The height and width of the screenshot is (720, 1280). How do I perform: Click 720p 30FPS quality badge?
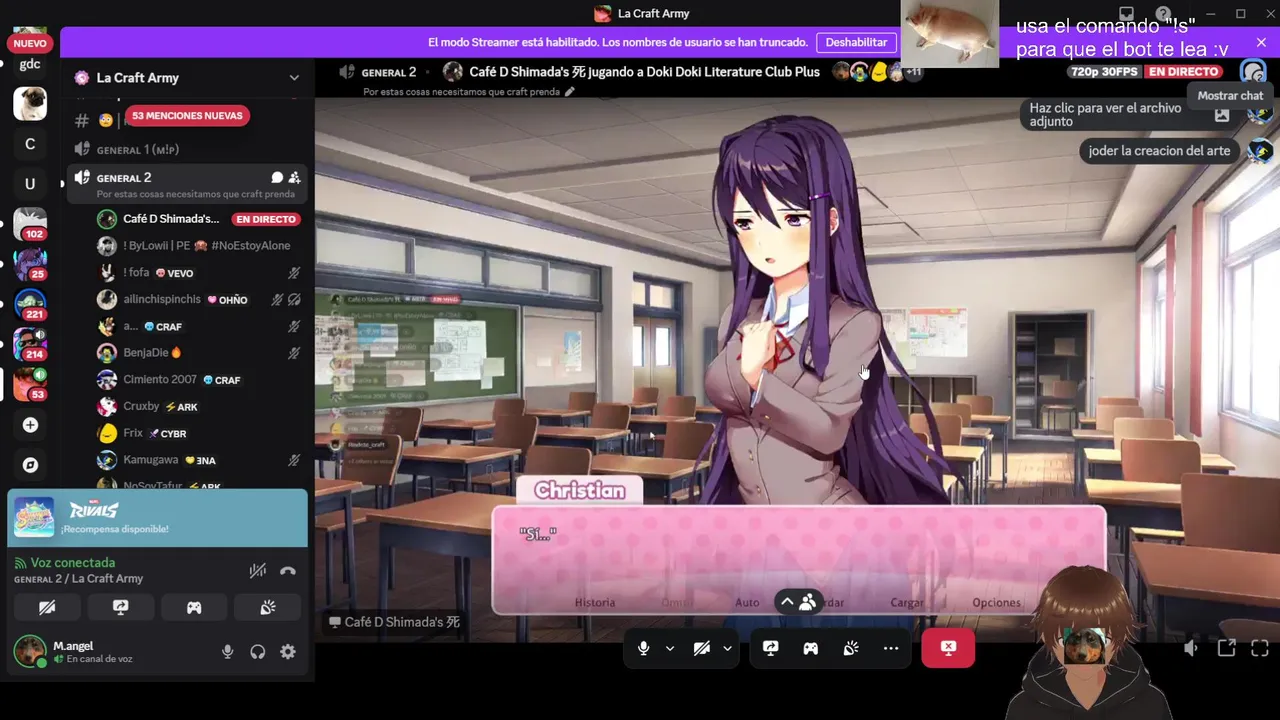coord(1104,72)
